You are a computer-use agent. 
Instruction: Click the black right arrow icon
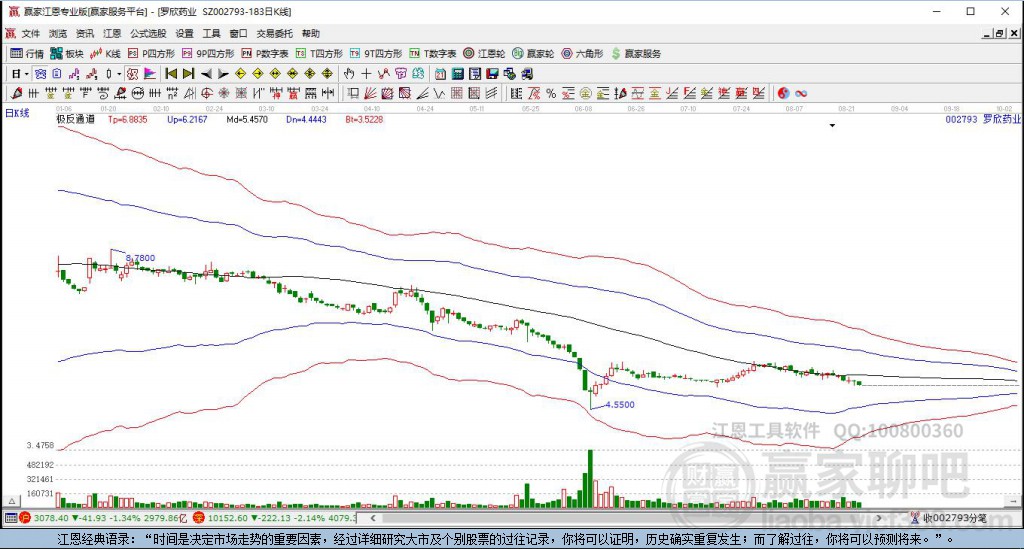[x=223, y=74]
